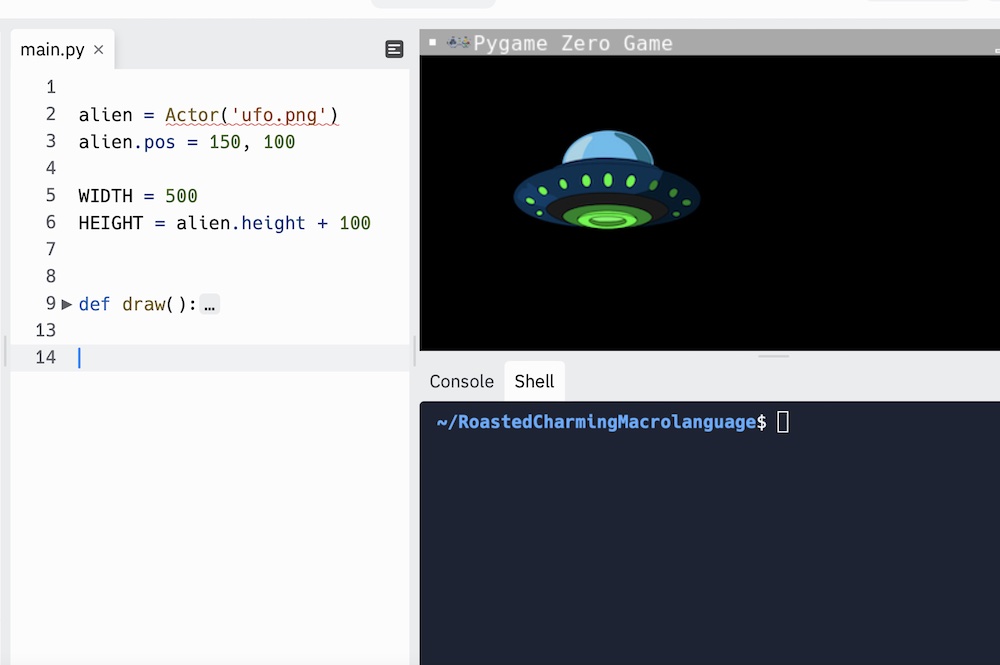
Task: Select the main.py file tab
Action: tap(52, 50)
